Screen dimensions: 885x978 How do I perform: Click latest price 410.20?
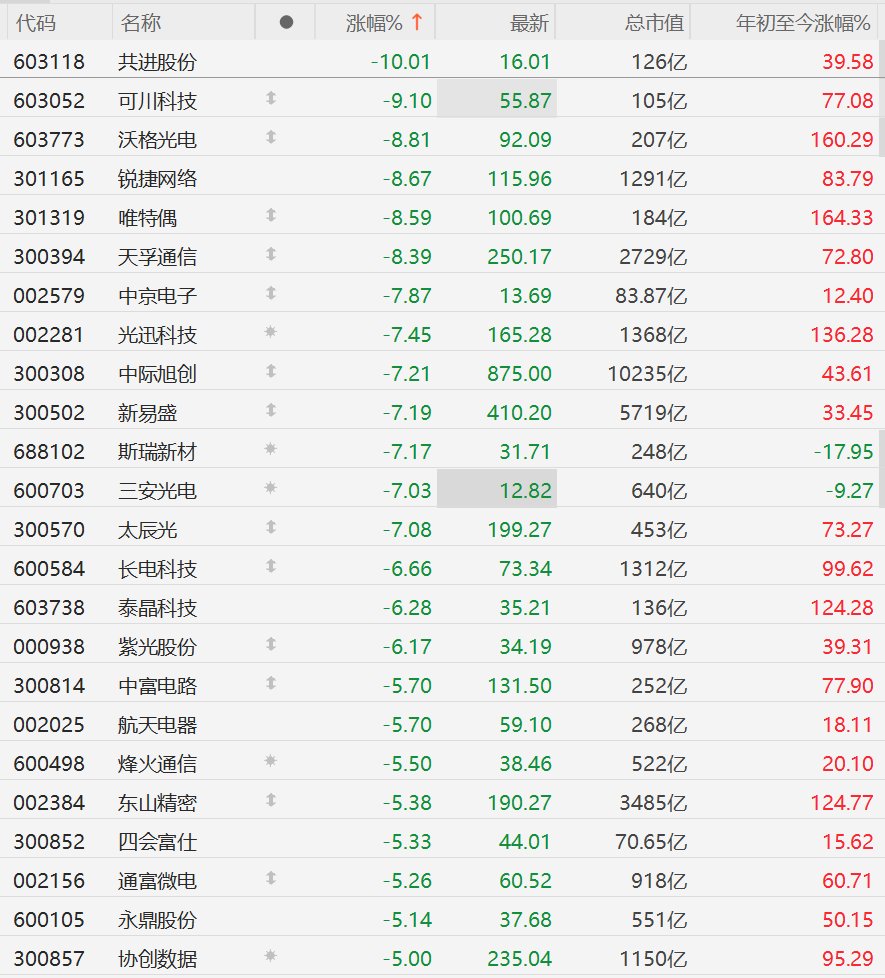519,413
